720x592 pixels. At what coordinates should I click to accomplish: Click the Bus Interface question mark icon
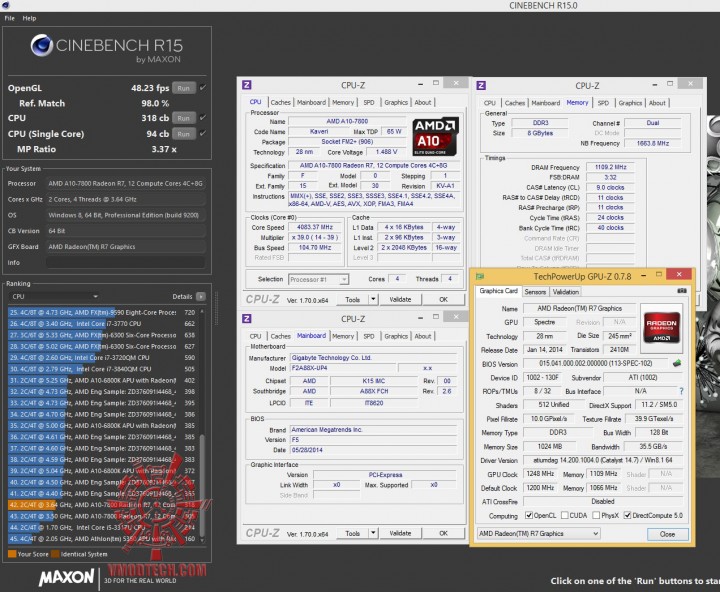pyautogui.click(x=681, y=391)
